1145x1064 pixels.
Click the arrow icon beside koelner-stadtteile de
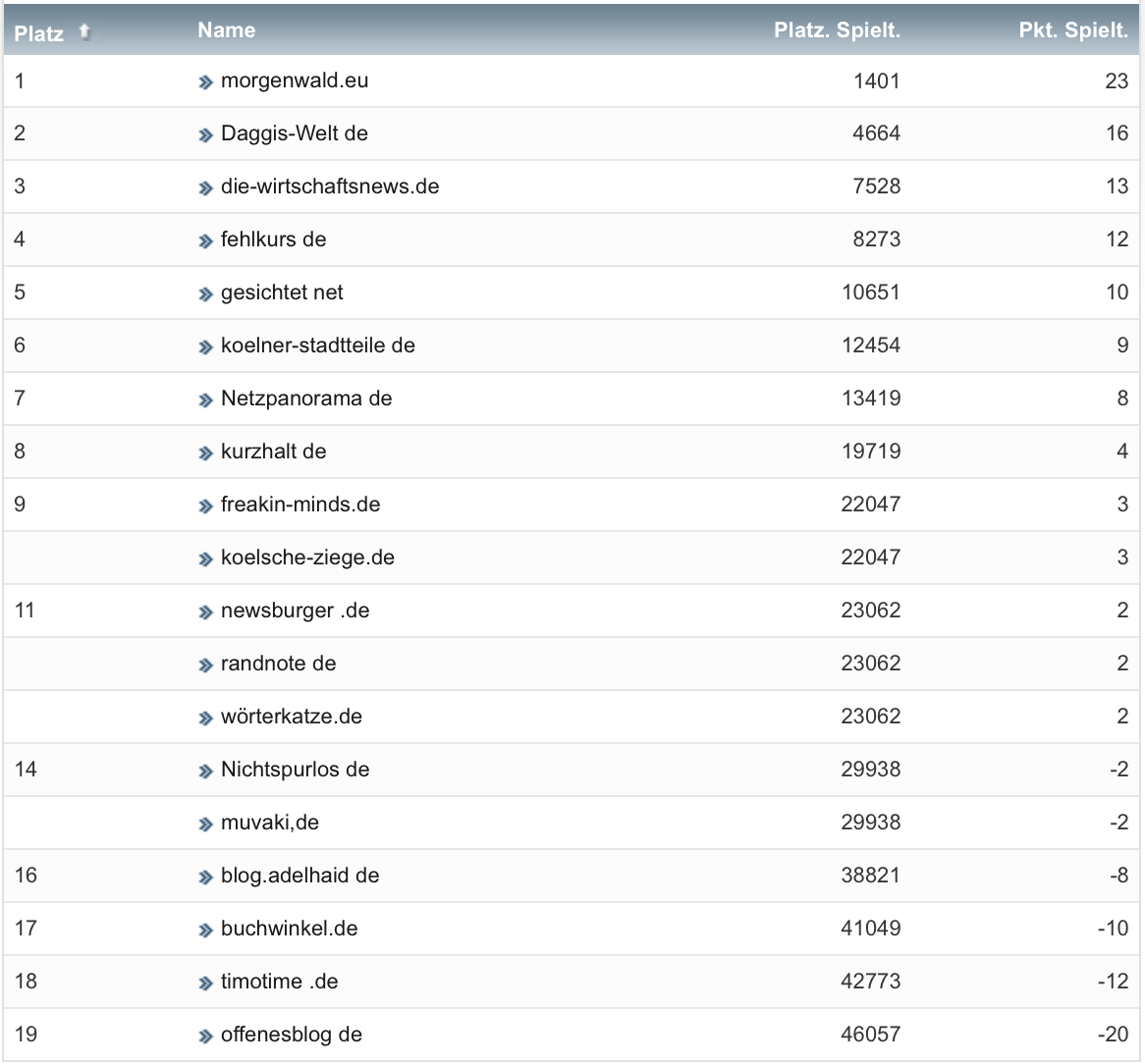(x=205, y=347)
